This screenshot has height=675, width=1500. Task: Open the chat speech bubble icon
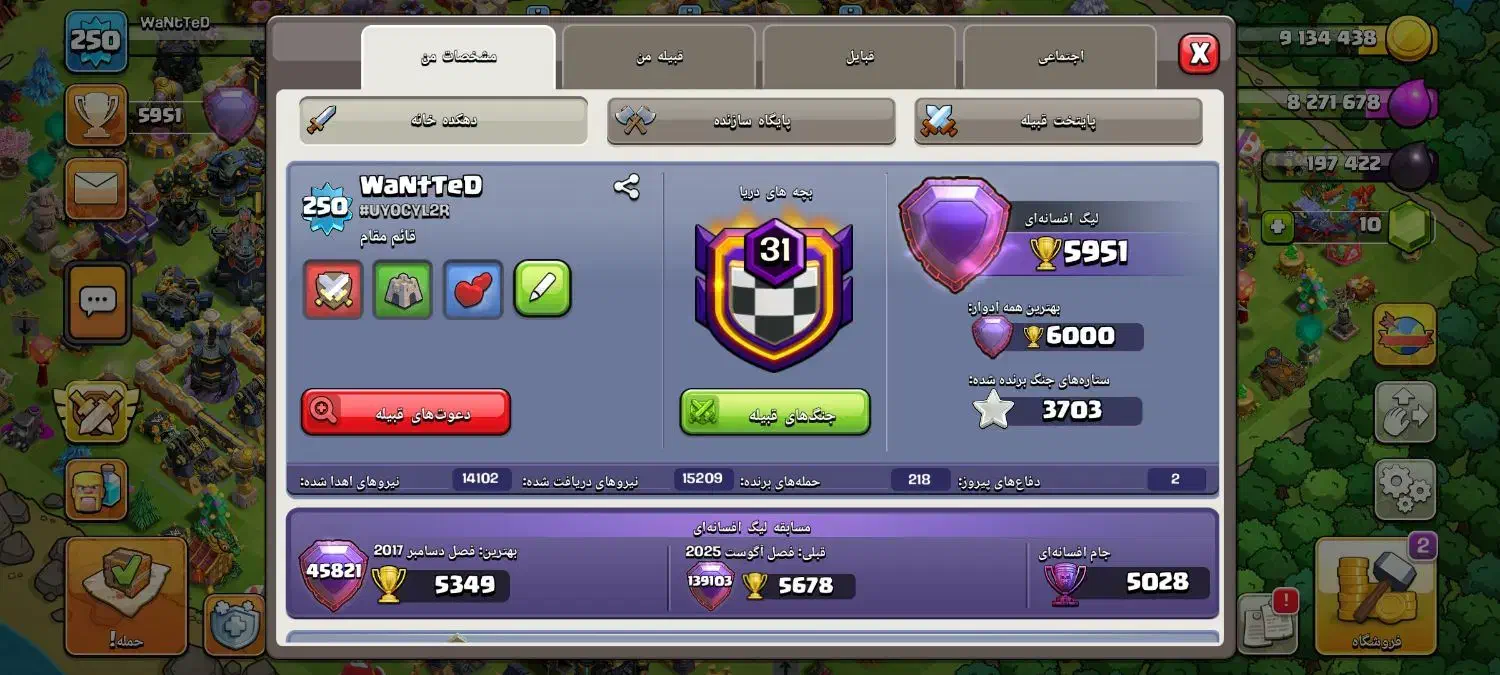point(97,301)
